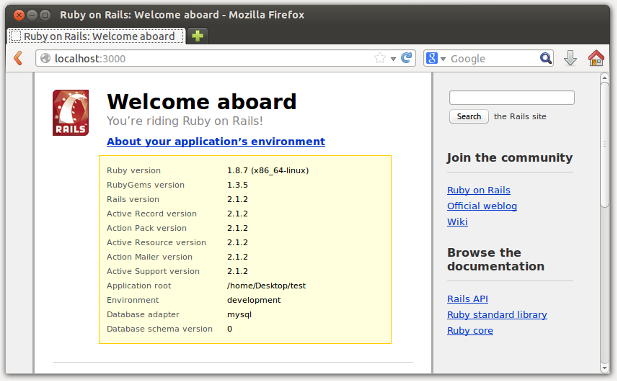Maximize the Firefox window
Viewport: 617px width, 381px height.
(x=45, y=15)
